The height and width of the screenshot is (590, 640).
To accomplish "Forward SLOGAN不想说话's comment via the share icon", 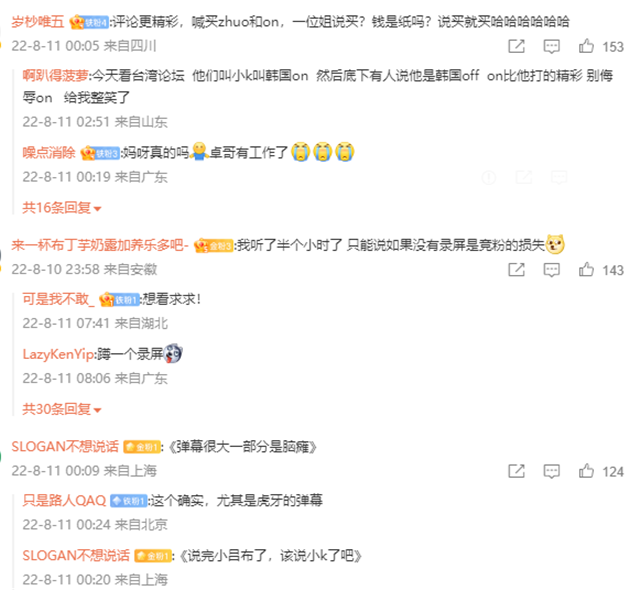I will point(516,471).
